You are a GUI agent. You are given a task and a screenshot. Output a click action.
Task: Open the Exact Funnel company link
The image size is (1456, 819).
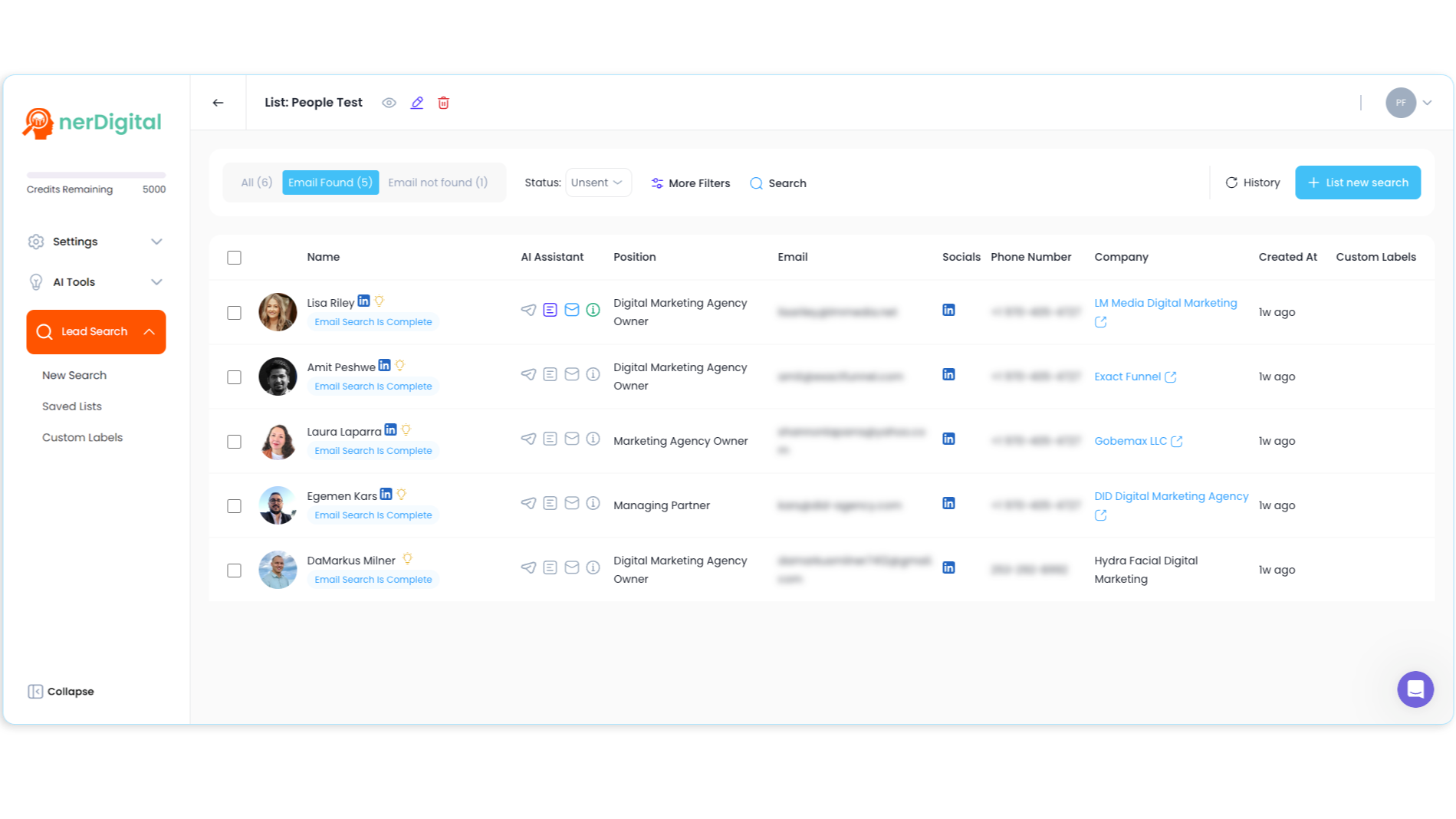(x=1127, y=377)
